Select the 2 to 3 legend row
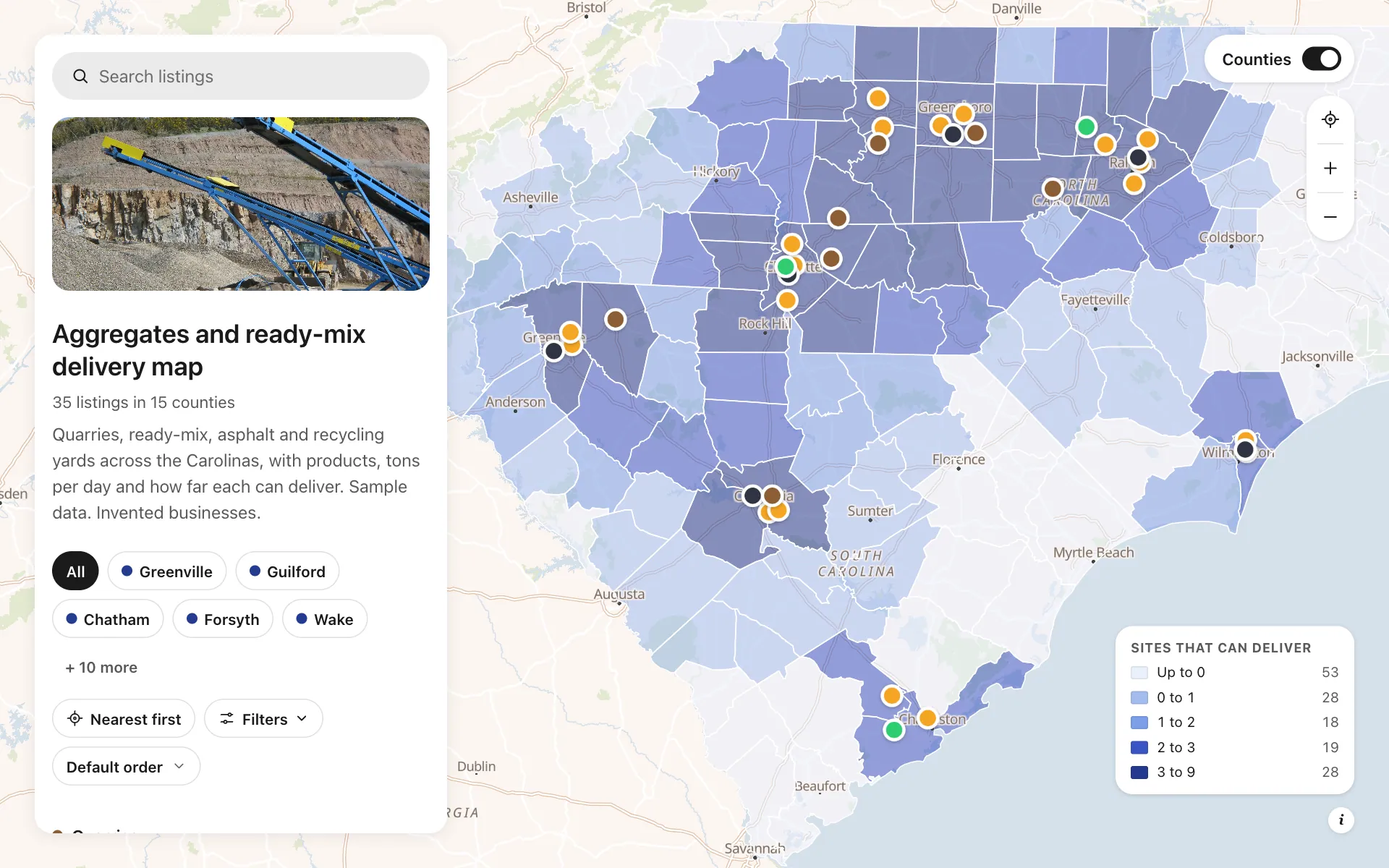This screenshot has width=1389, height=868. pyautogui.click(x=1234, y=747)
